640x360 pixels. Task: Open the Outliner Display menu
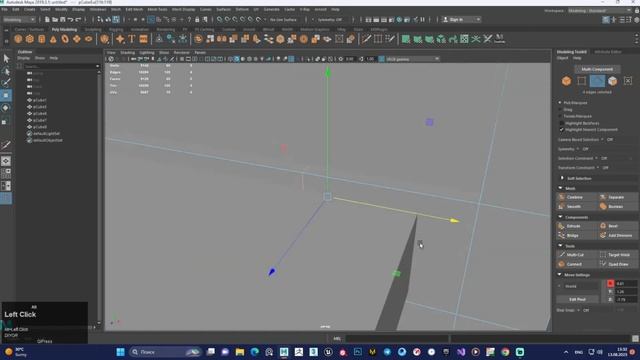[23, 58]
